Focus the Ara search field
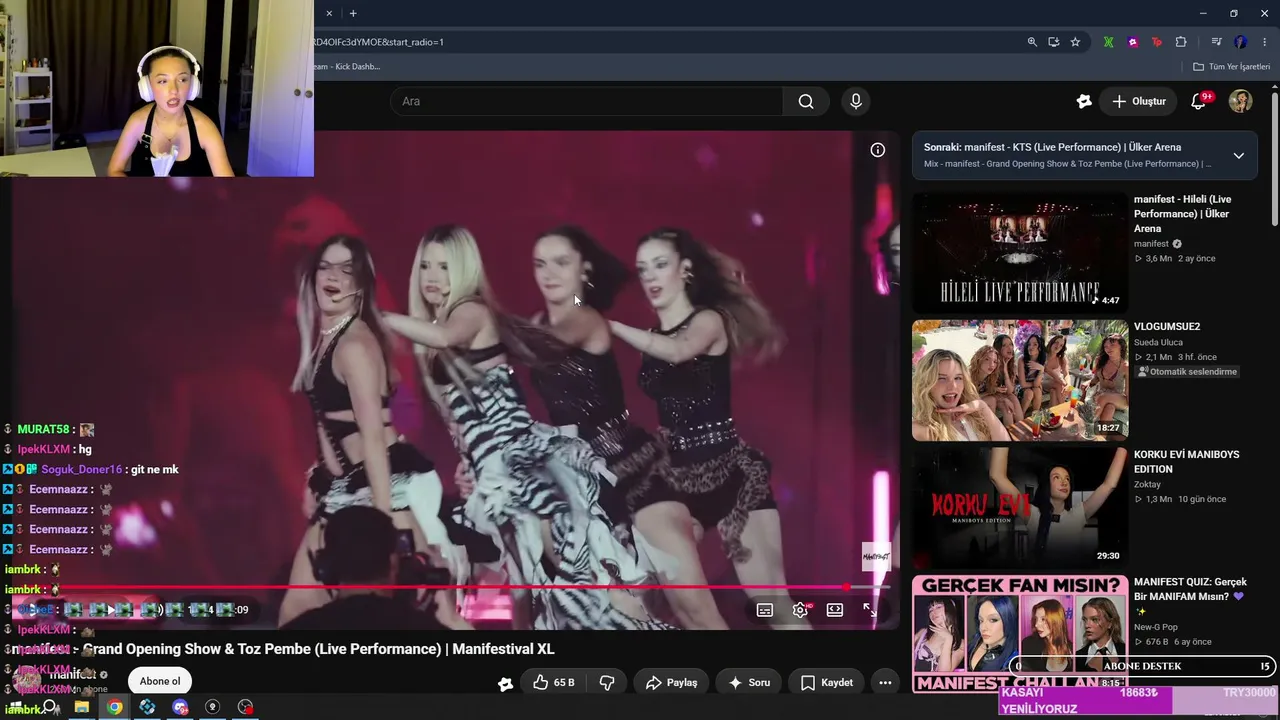1280x720 pixels. pyautogui.click(x=587, y=101)
